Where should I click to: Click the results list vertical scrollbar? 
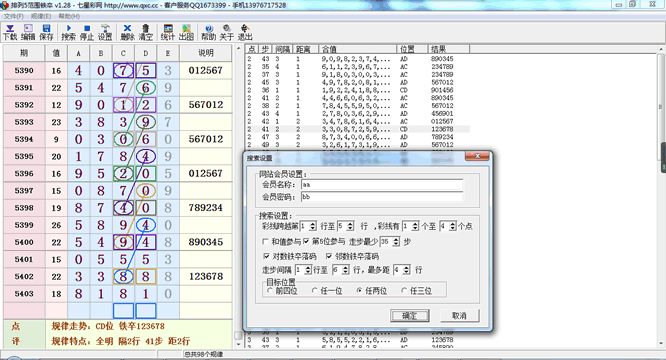pyautogui.click(x=661, y=195)
